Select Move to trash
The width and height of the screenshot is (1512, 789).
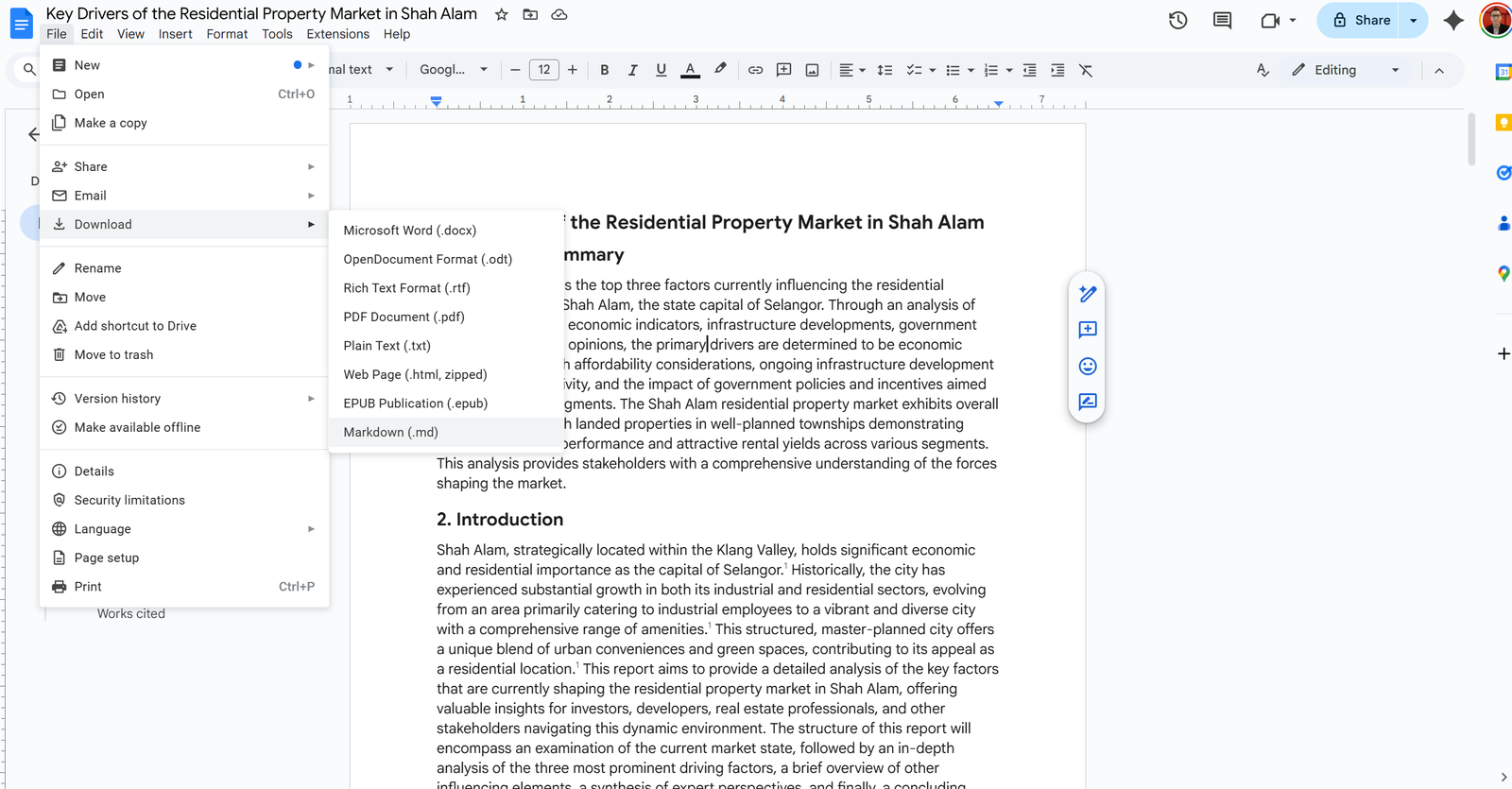(184, 355)
